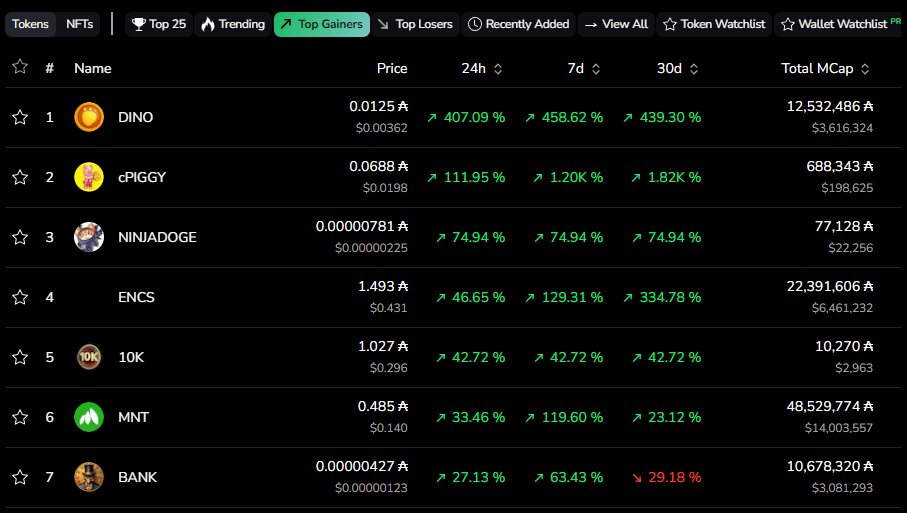Favorite the ENCS token with star
Screen dimensions: 907x513
pyautogui.click(x=20, y=297)
